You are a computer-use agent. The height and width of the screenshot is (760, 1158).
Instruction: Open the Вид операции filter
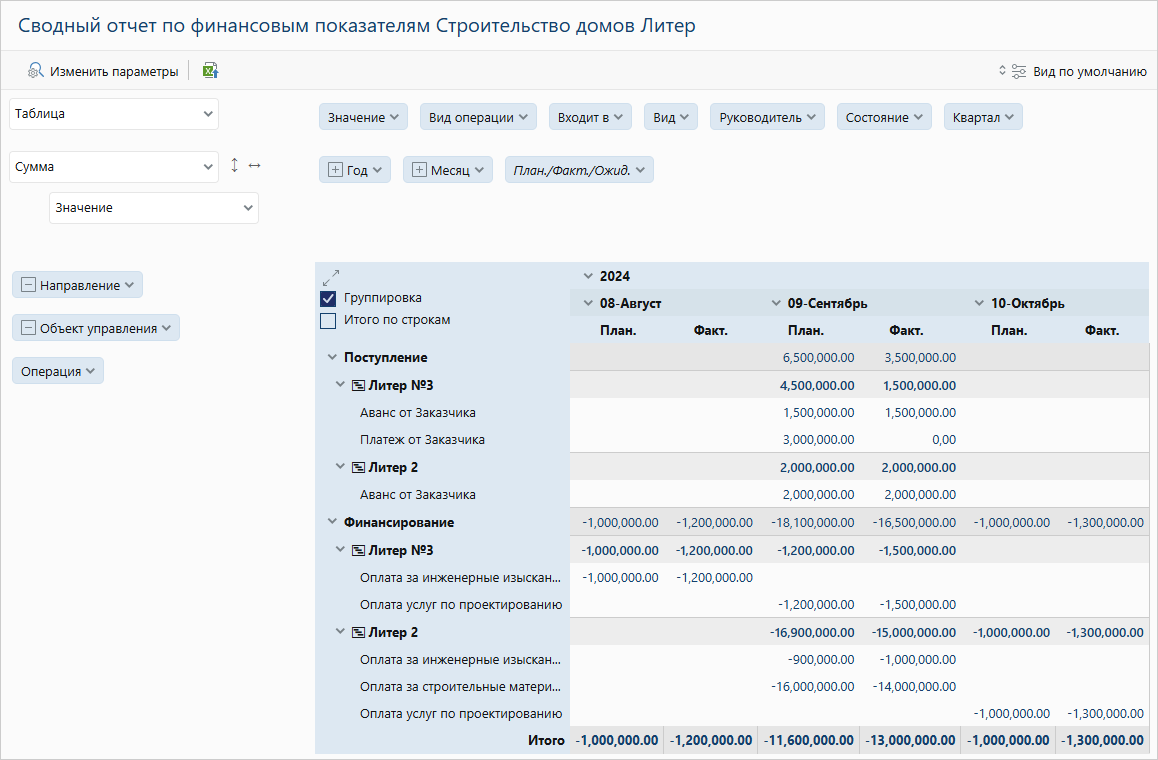(x=478, y=118)
